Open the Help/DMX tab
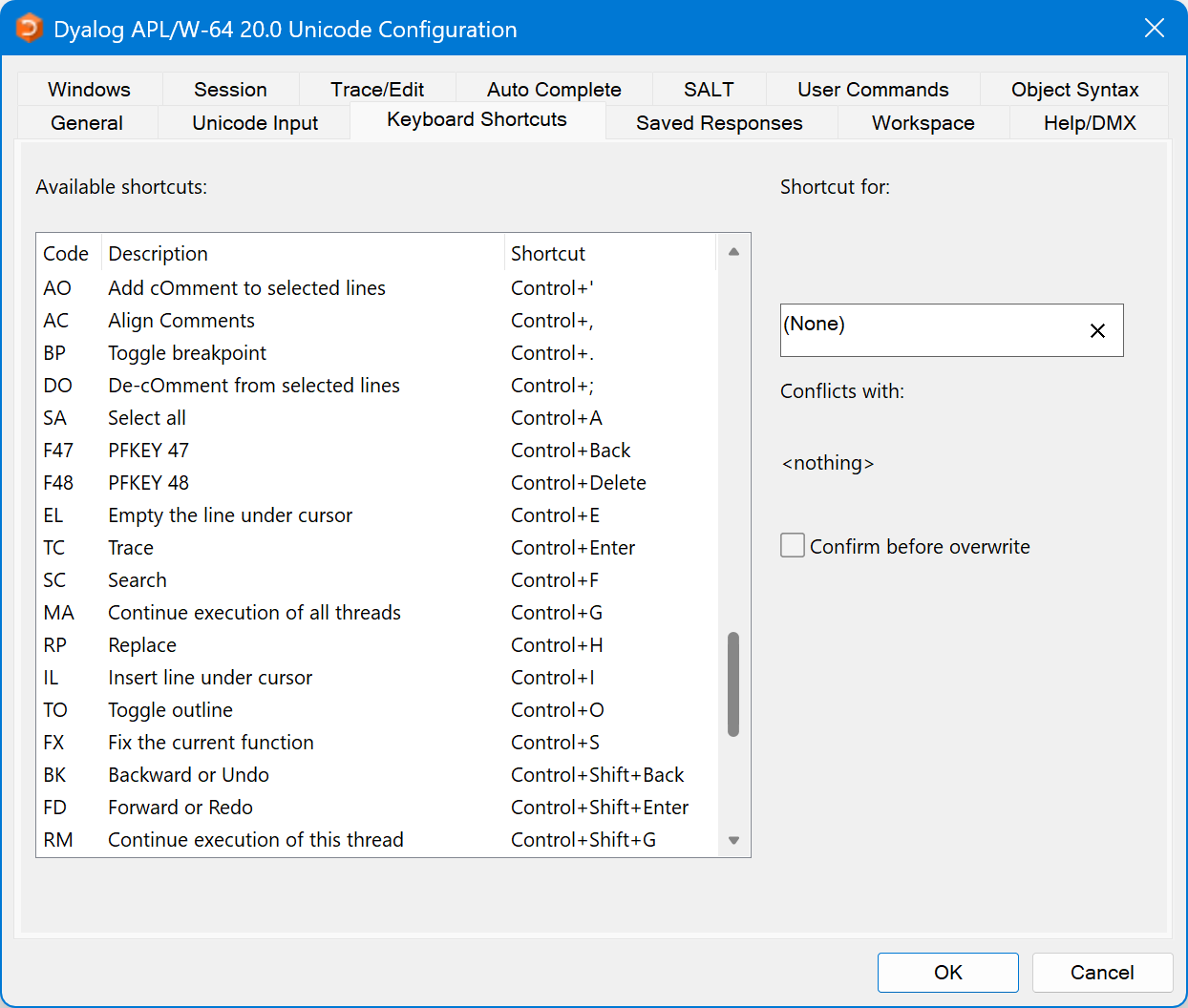Viewport: 1188px width, 1008px height. (x=1090, y=123)
